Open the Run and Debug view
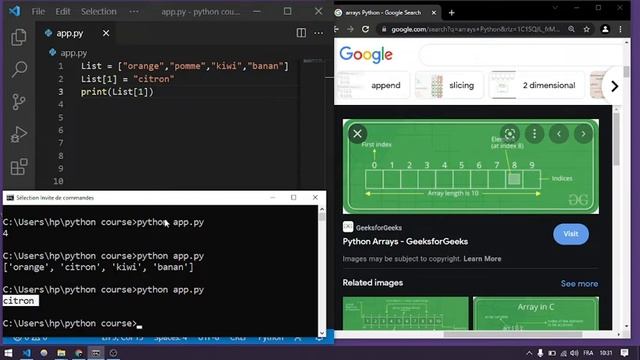 tap(19, 134)
